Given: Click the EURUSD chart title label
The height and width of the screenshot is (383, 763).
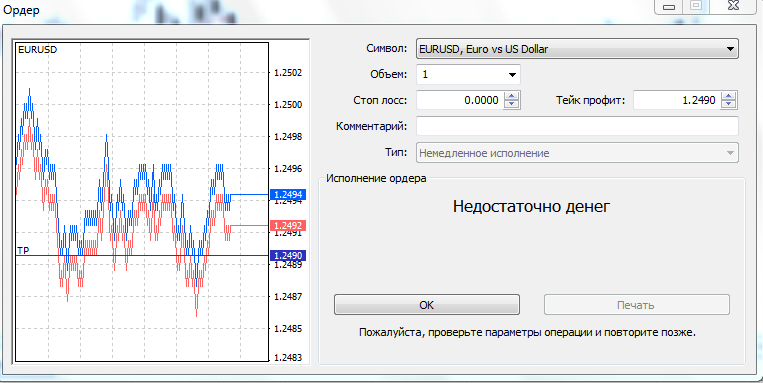Looking at the screenshot, I should 37,50.
